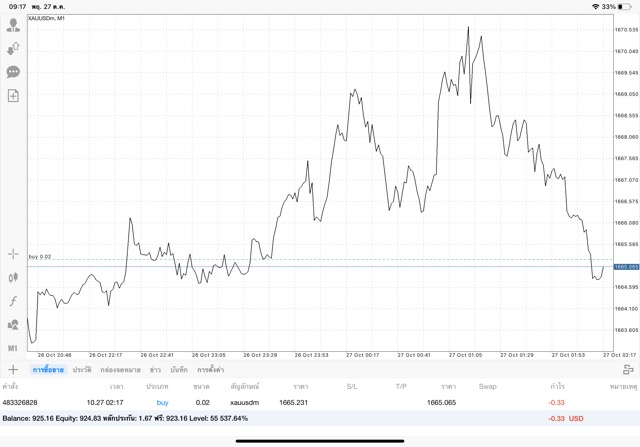640x447 pixels.
Task: Open the บันทึก journal tab
Action: pos(180,370)
